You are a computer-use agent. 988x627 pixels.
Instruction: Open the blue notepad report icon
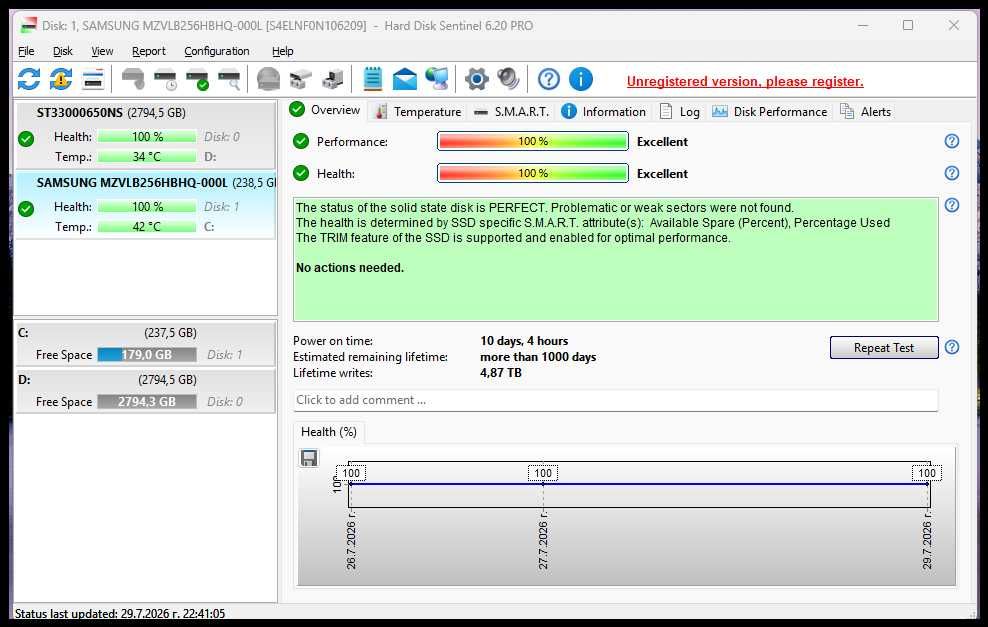point(372,79)
